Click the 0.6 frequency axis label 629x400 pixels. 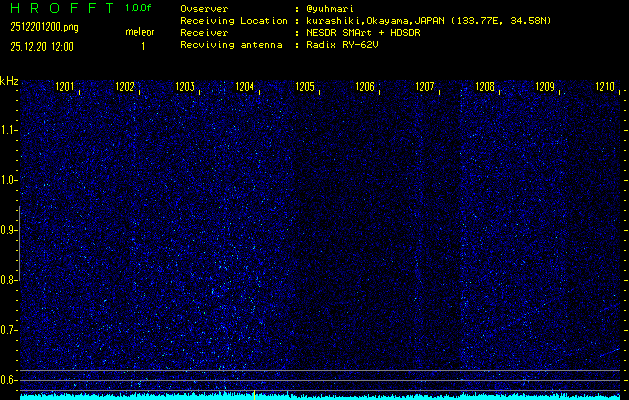click(7, 380)
